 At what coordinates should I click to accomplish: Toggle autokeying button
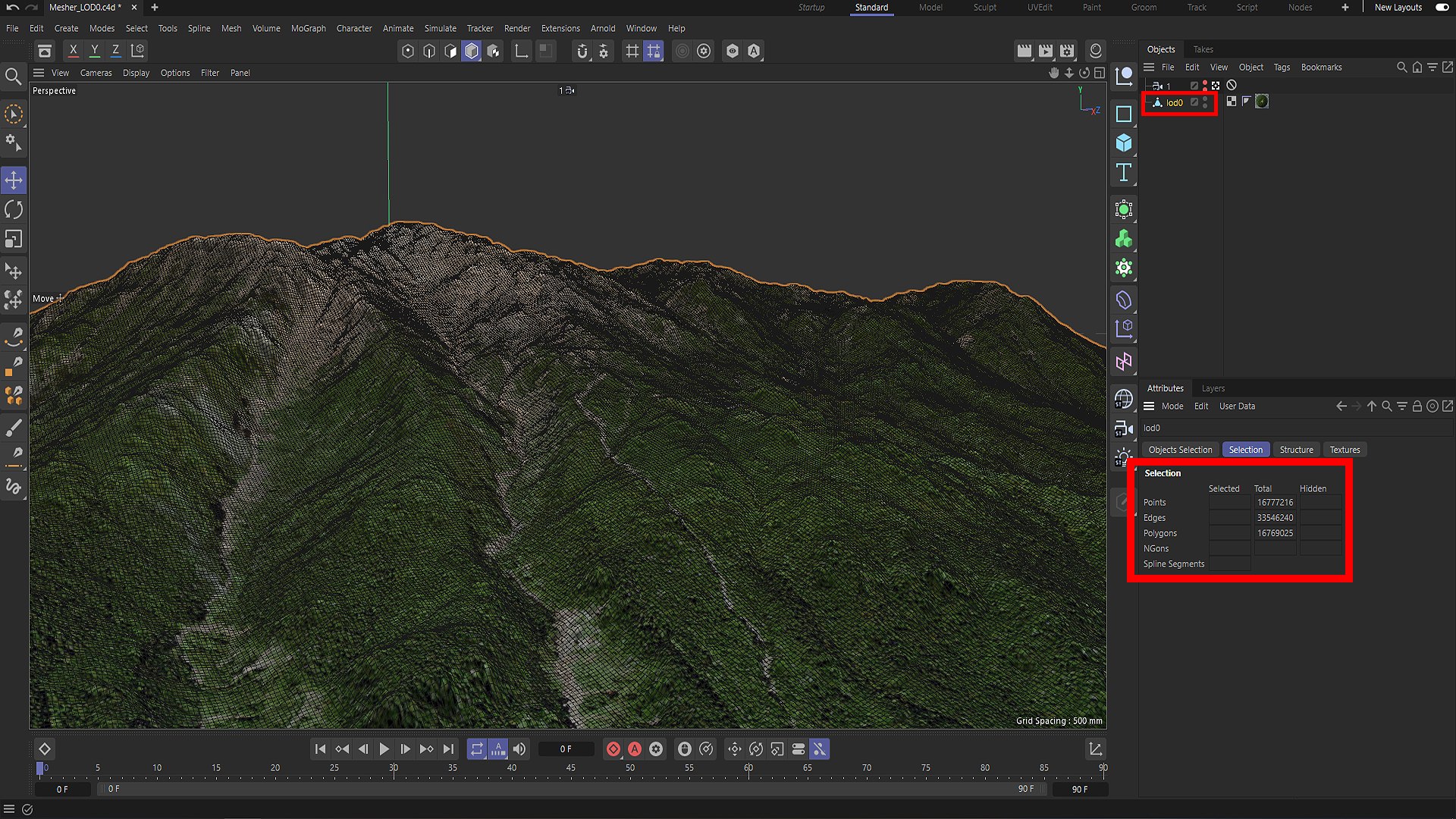(x=635, y=749)
